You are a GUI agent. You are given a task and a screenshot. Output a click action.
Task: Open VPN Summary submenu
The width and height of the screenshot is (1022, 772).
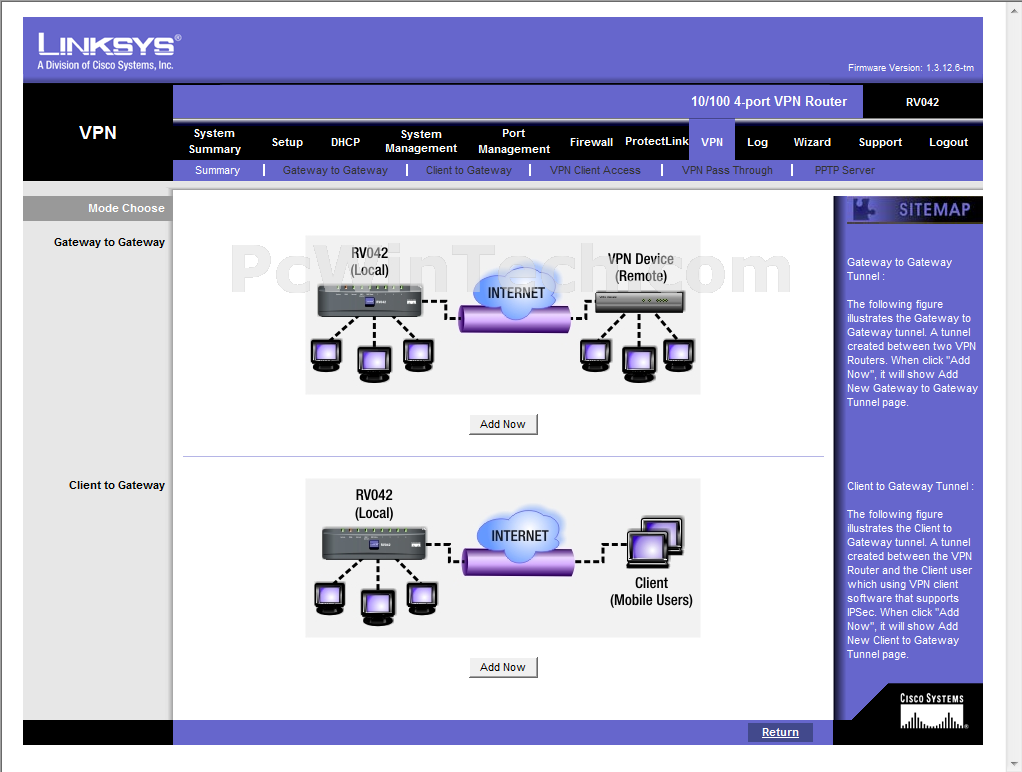pyautogui.click(x=217, y=170)
